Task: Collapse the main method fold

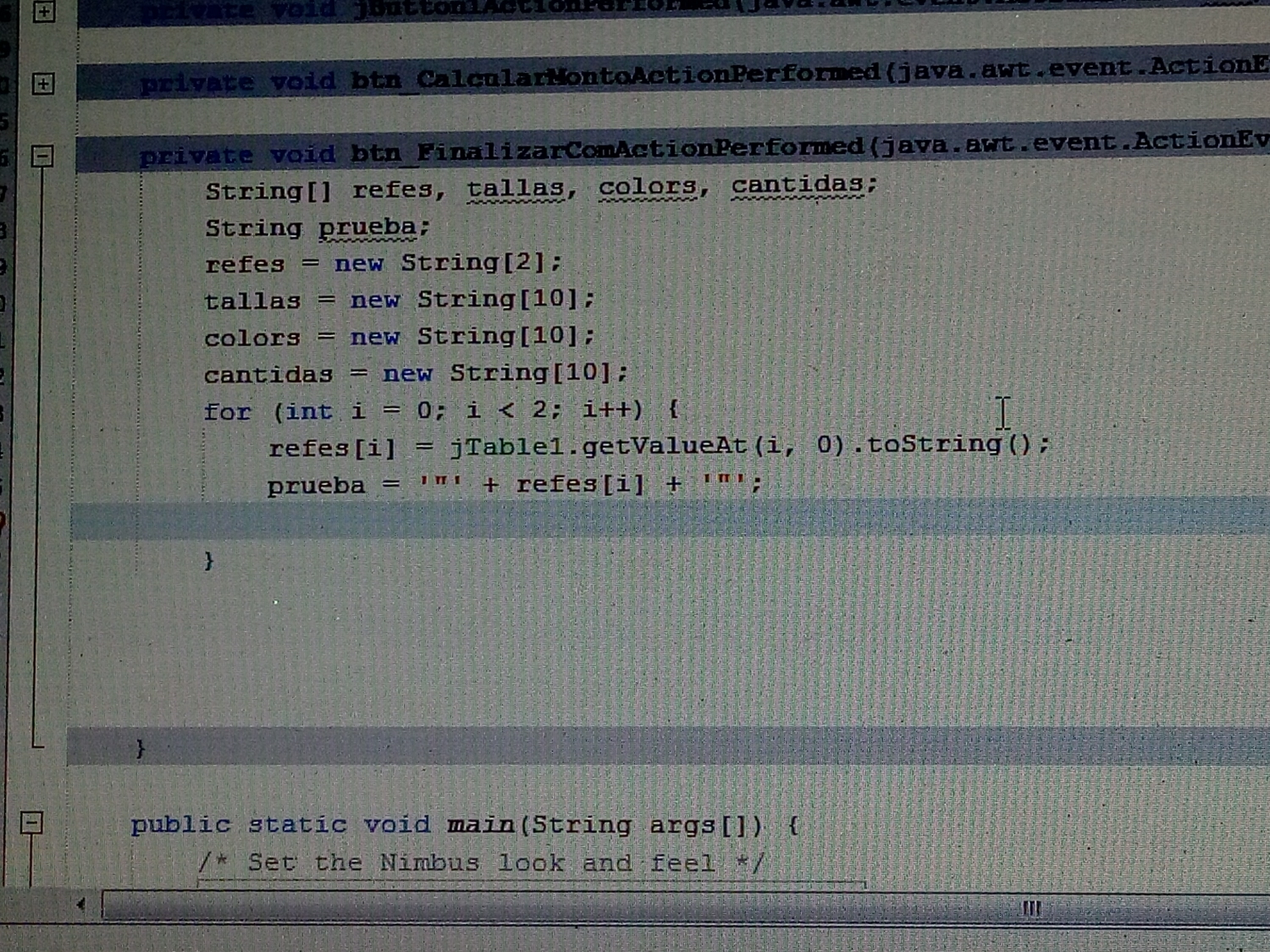Action: point(31,823)
